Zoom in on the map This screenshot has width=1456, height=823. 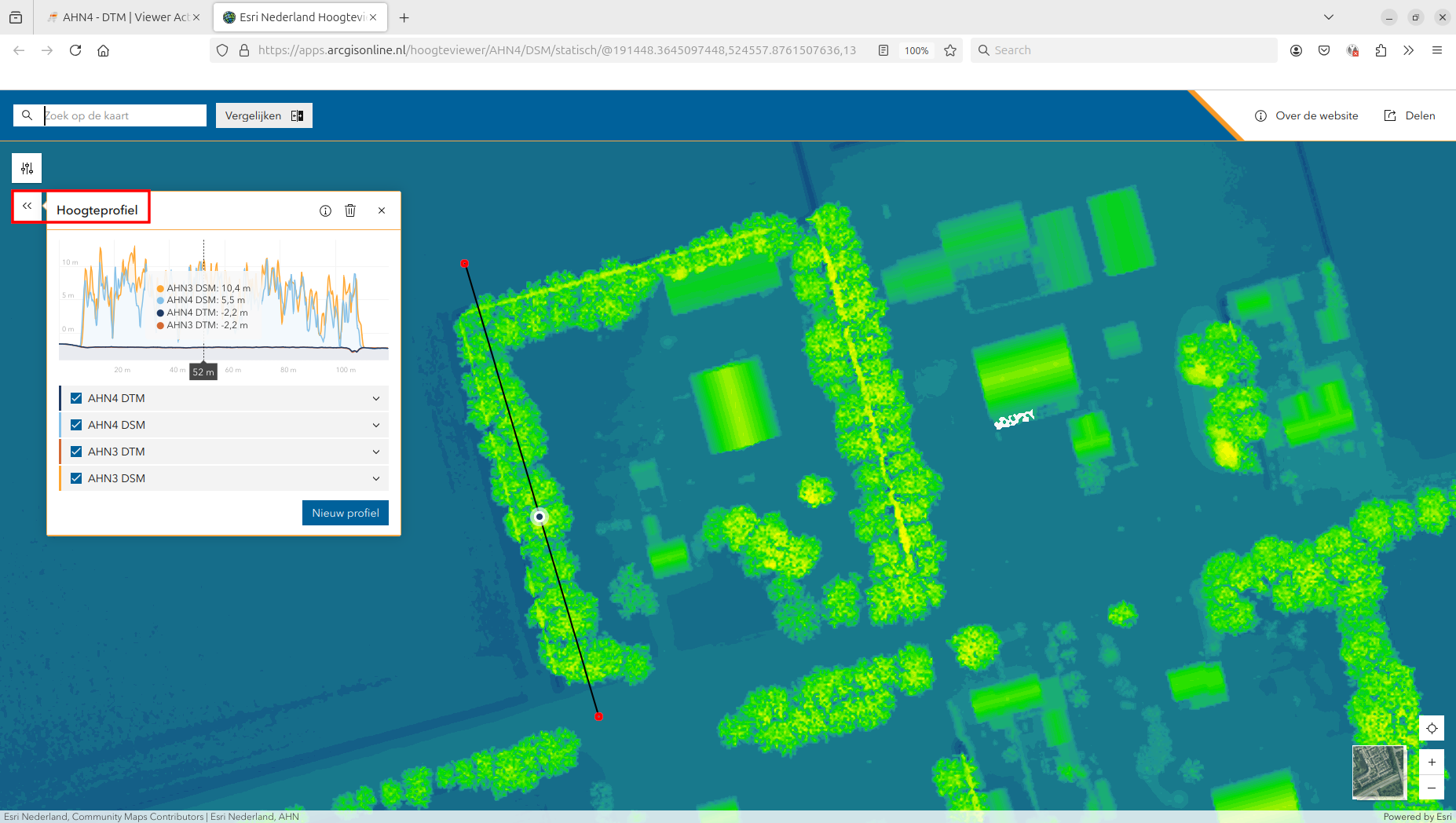(1432, 762)
